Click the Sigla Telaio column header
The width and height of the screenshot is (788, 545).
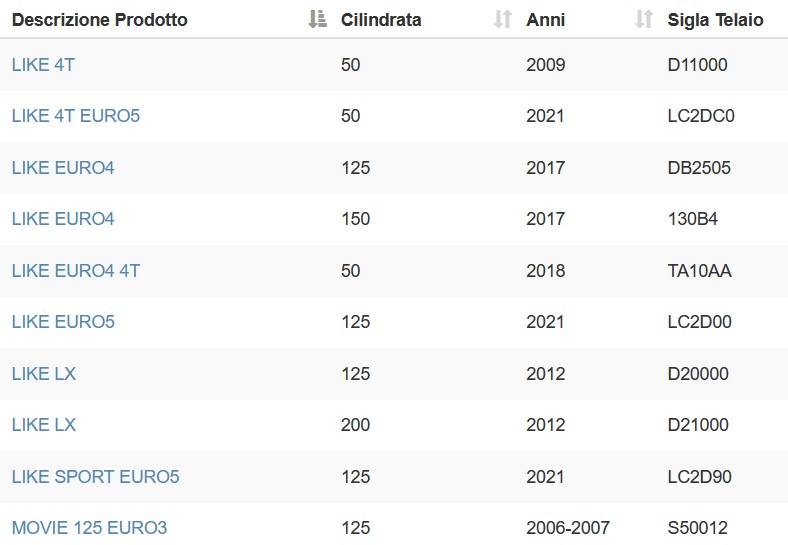(715, 20)
